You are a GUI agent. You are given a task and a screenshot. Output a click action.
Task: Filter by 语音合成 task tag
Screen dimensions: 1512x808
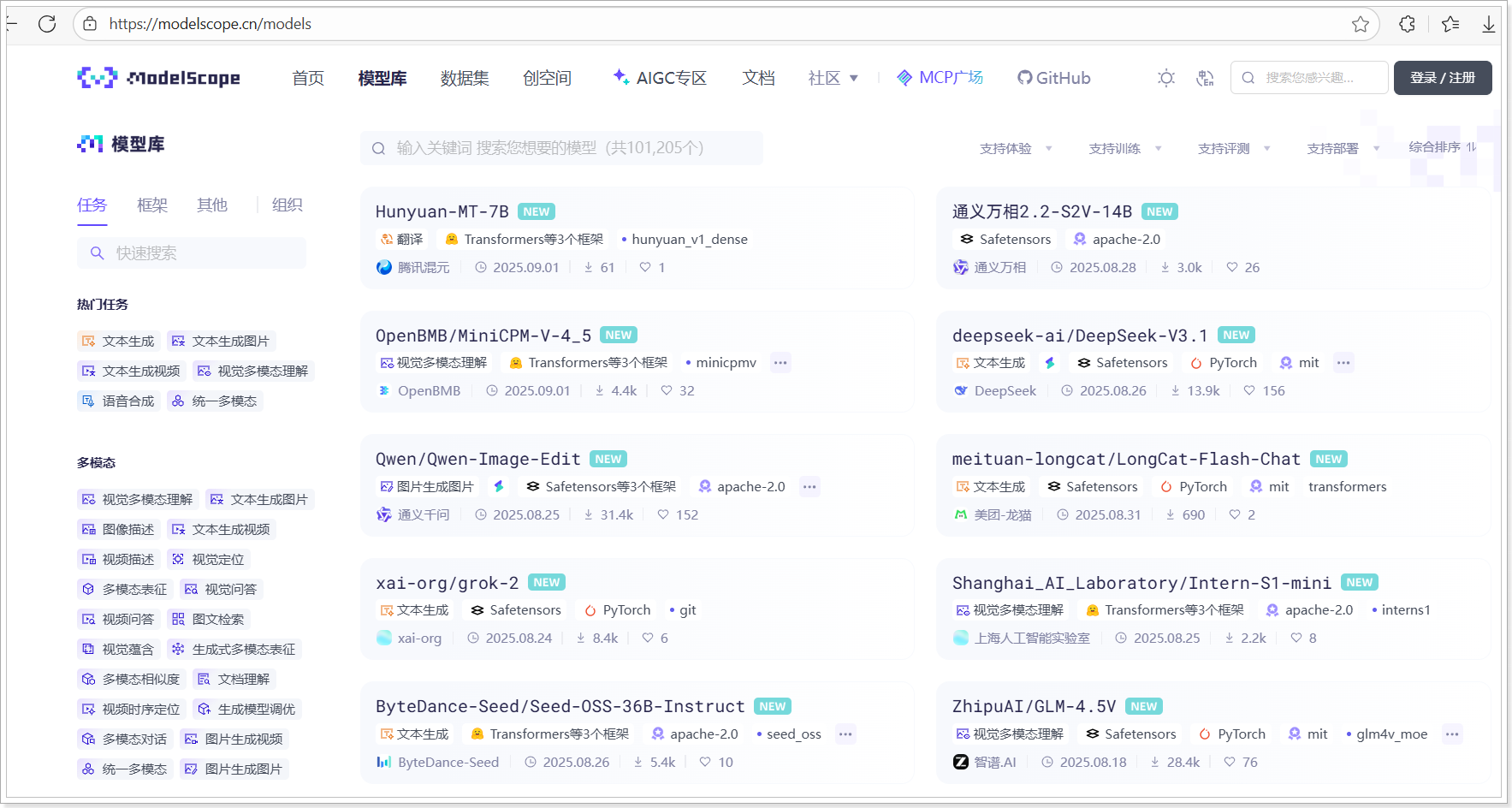[x=119, y=401]
